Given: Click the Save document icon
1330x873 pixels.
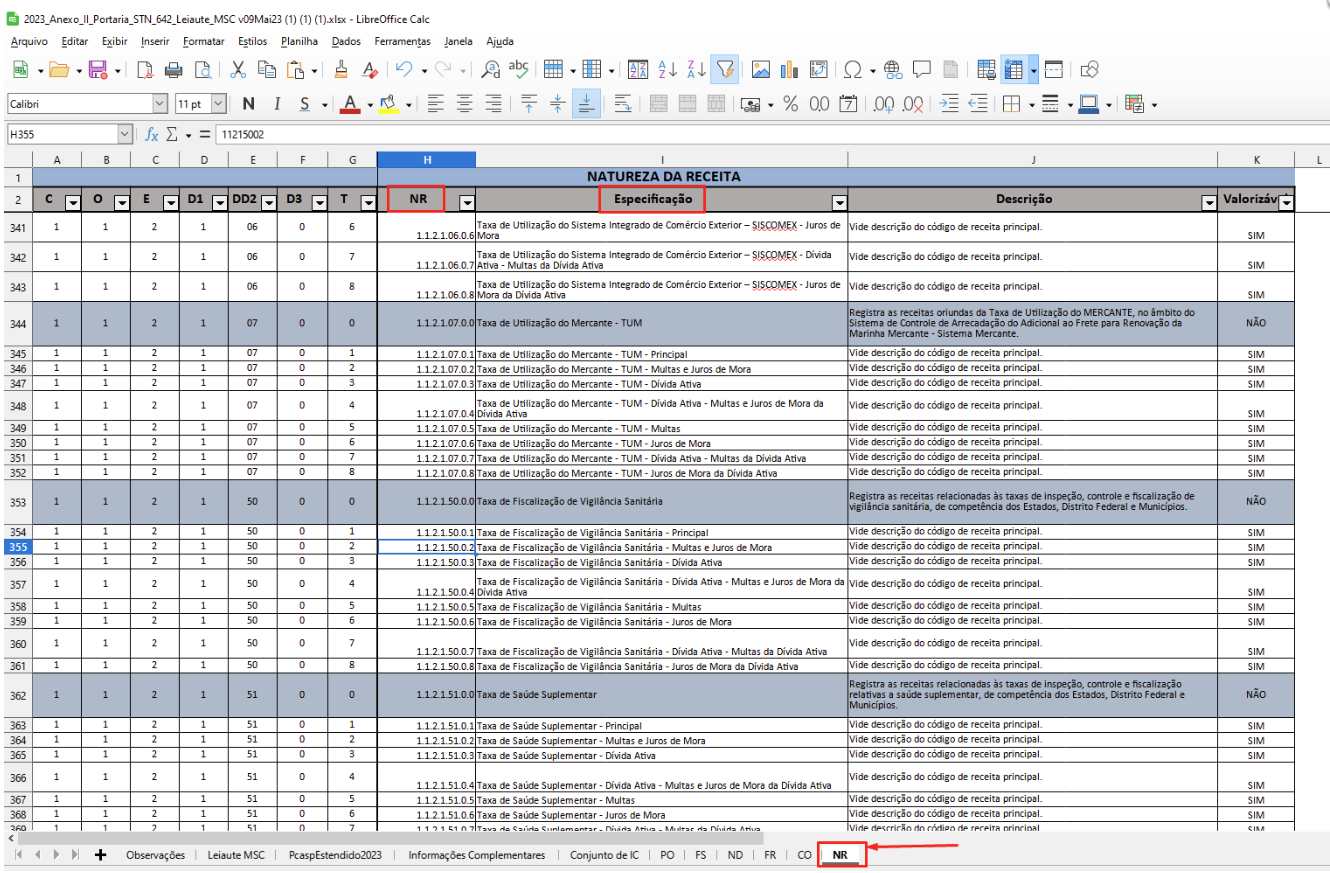Looking at the screenshot, I should pyautogui.click(x=98, y=69).
